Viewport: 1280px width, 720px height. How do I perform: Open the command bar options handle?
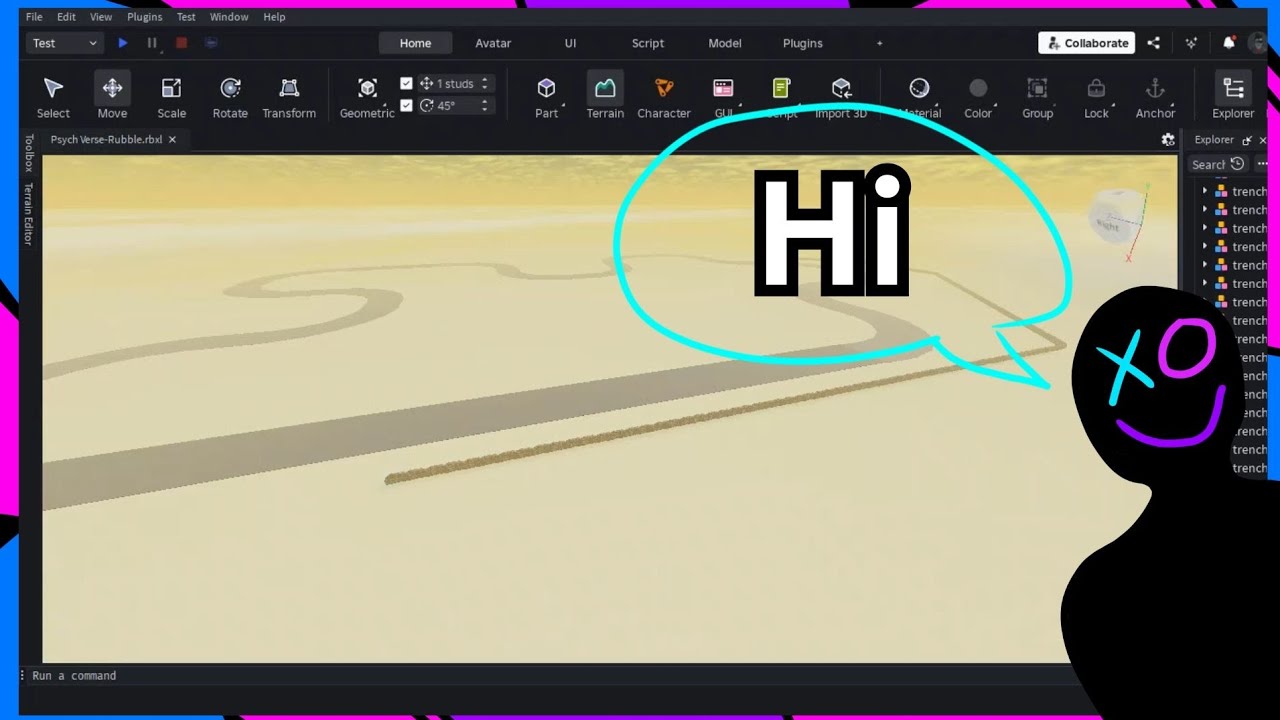23,676
